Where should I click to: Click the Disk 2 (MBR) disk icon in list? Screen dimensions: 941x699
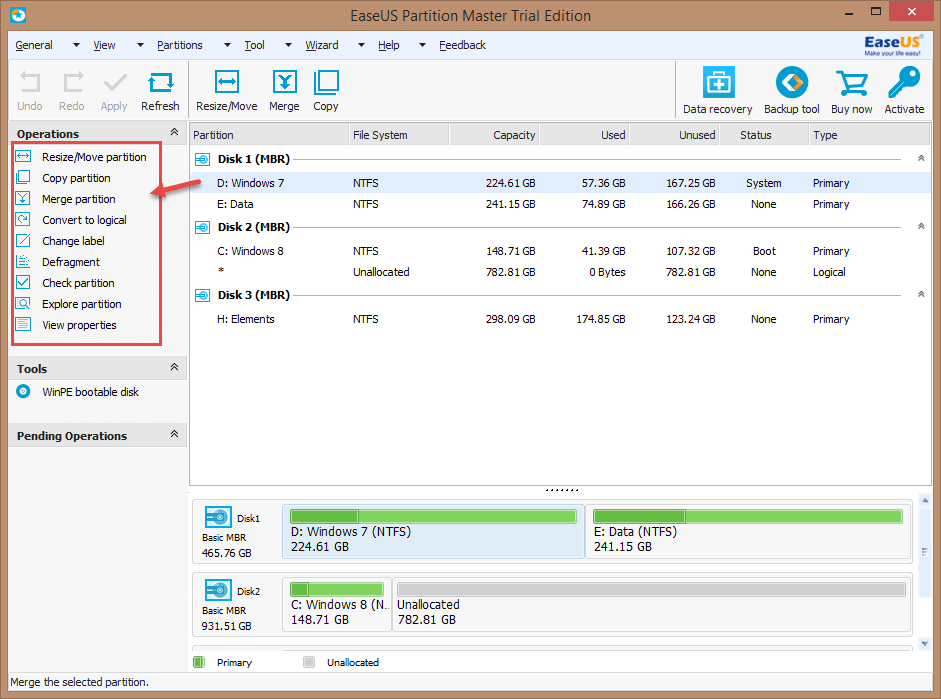click(202, 227)
